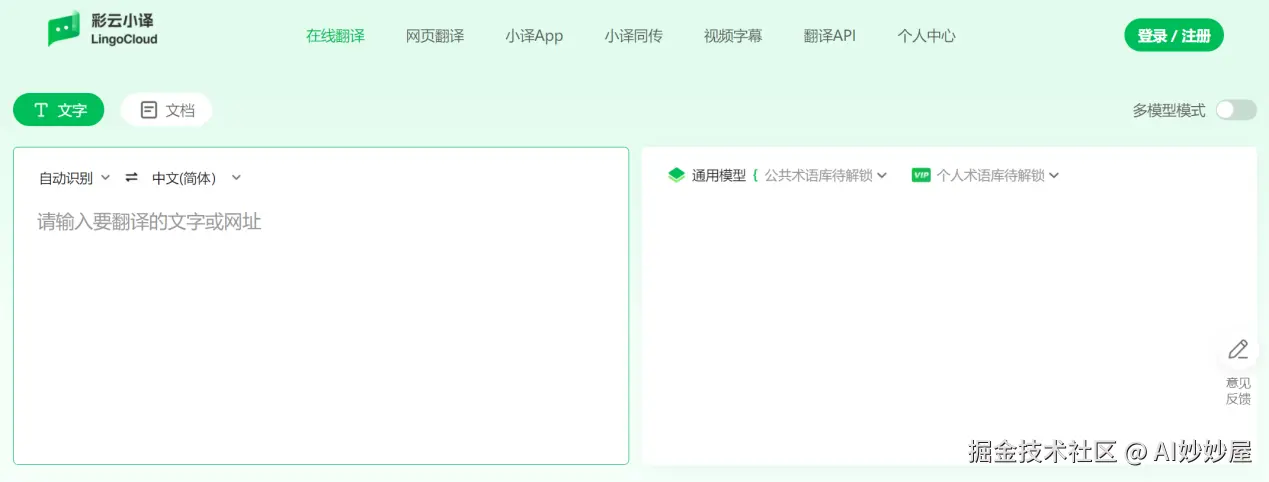Open the 小译同传 nav item
1269x482 pixels.
pyautogui.click(x=633, y=36)
